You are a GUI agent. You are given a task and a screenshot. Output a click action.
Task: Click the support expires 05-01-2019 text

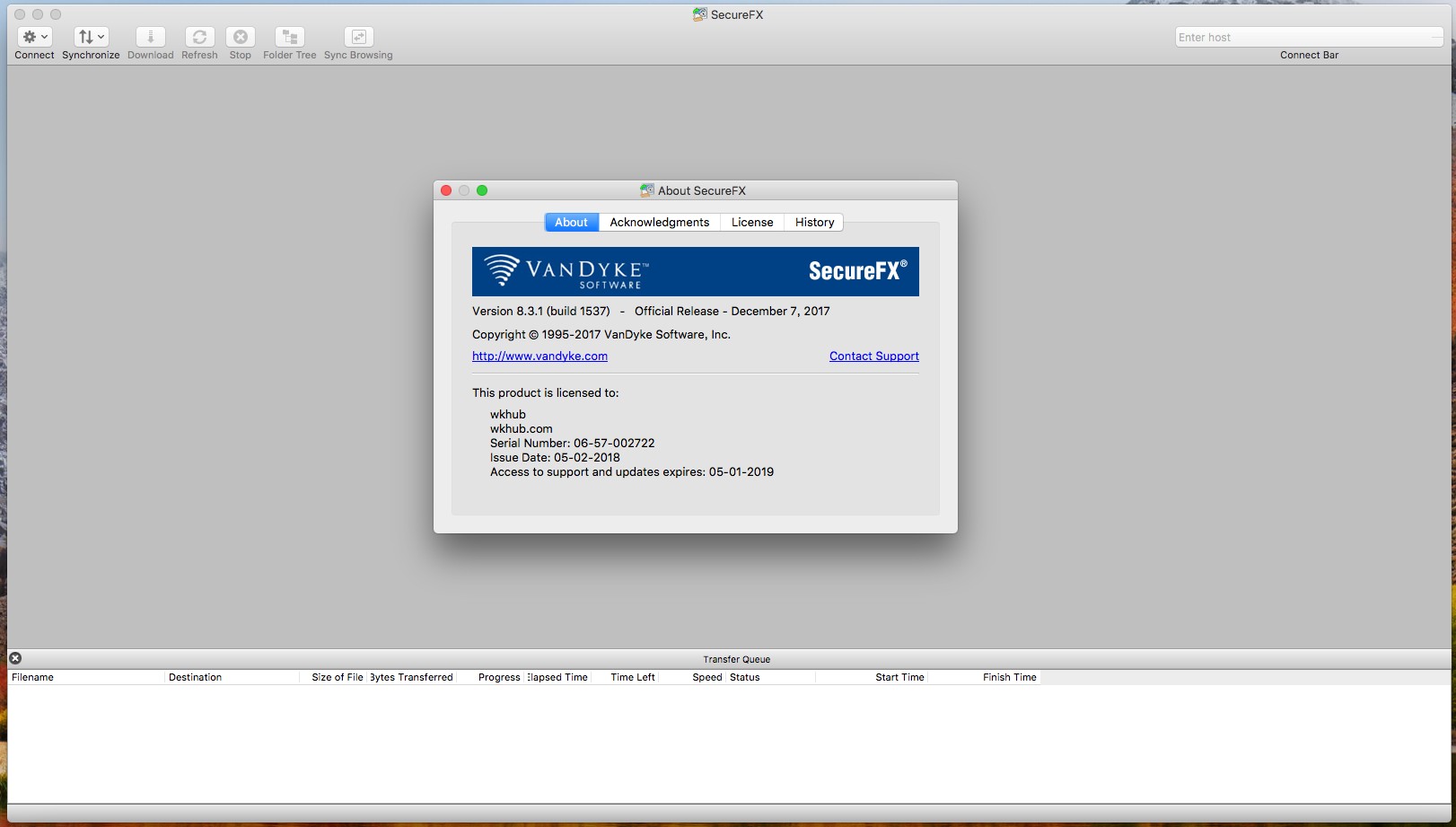pos(632,472)
